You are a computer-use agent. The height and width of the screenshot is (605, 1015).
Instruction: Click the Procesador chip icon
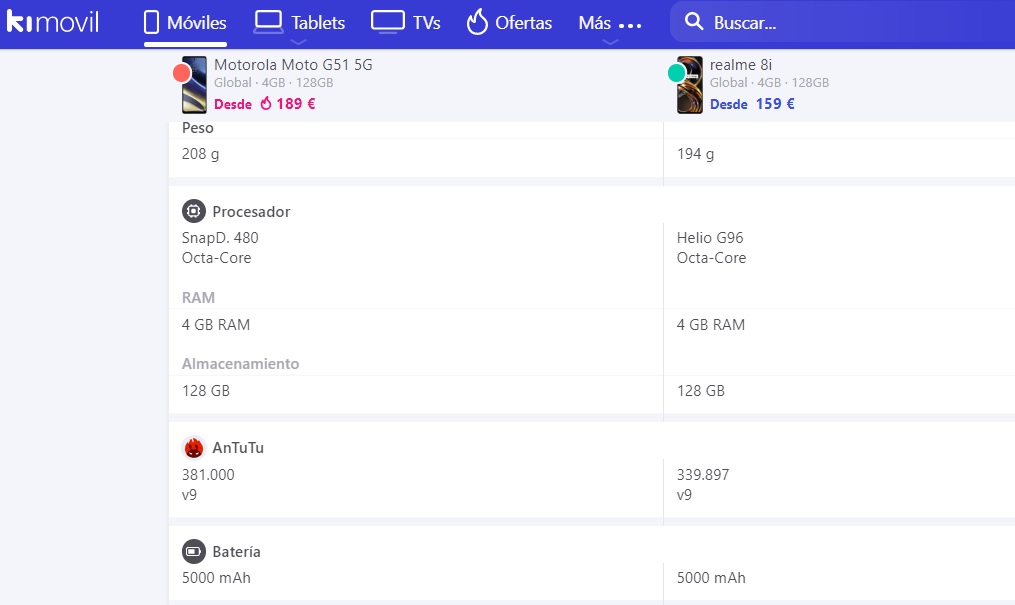tap(194, 212)
